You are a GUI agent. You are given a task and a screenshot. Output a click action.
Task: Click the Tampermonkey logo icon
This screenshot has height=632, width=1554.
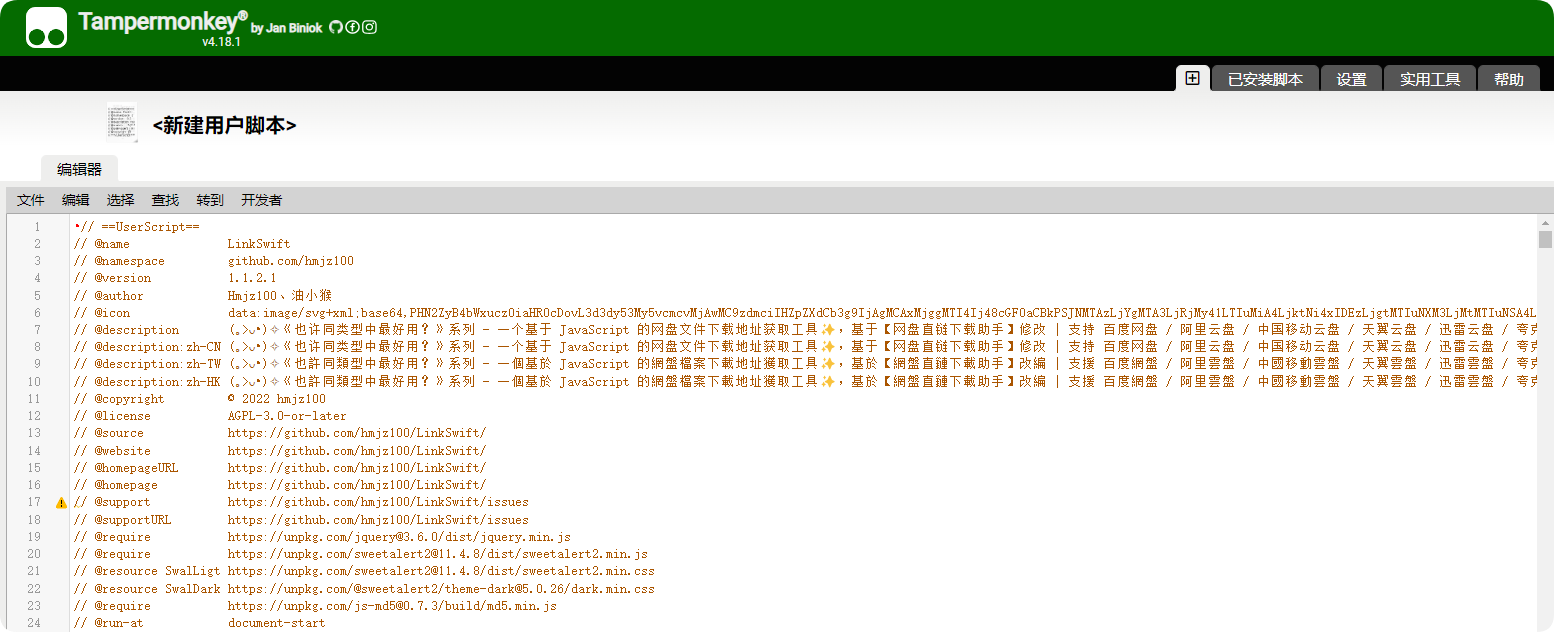pyautogui.click(x=46, y=28)
